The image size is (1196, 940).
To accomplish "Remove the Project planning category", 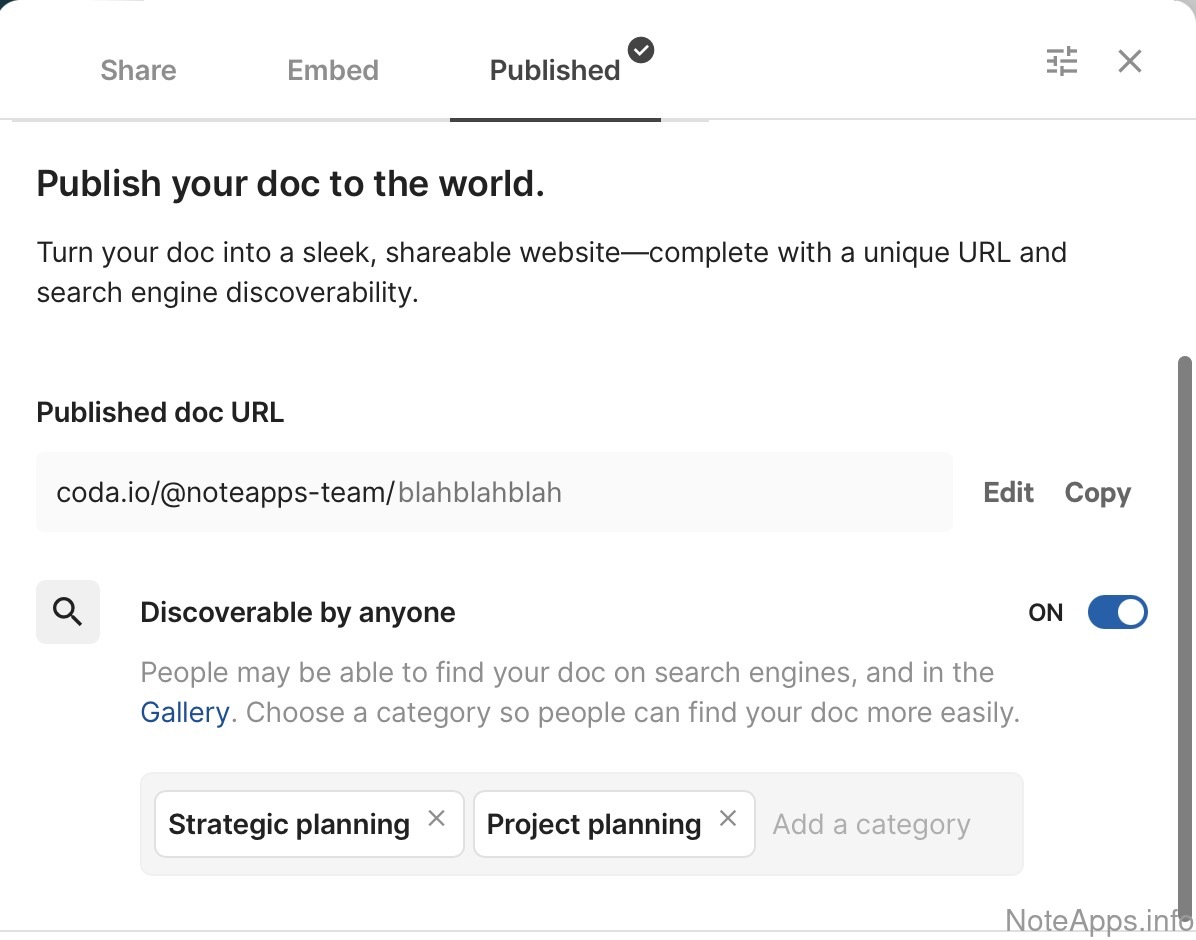I will [x=728, y=819].
